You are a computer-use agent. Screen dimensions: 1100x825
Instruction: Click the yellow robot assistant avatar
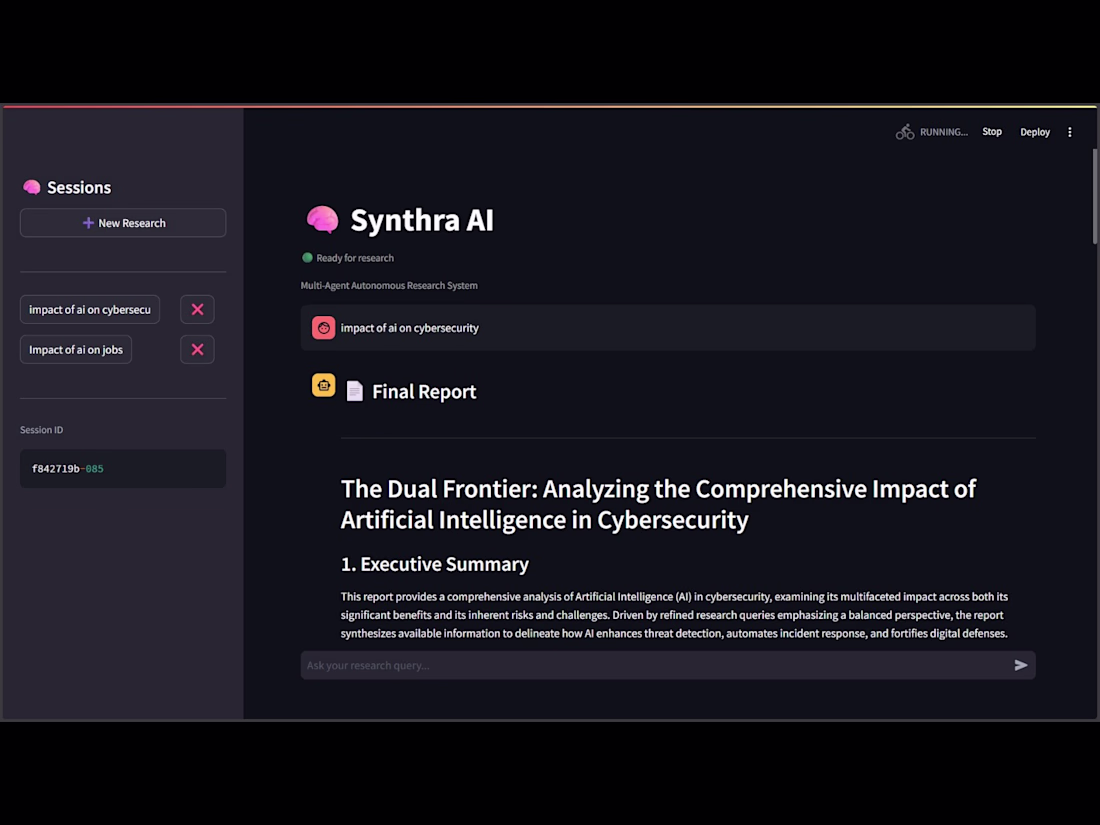(323, 385)
